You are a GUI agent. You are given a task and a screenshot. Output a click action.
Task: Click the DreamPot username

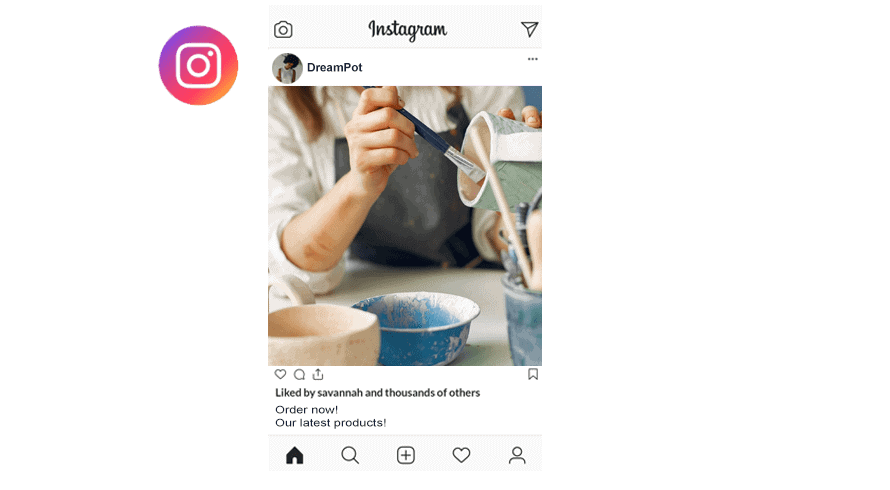tap(334, 68)
